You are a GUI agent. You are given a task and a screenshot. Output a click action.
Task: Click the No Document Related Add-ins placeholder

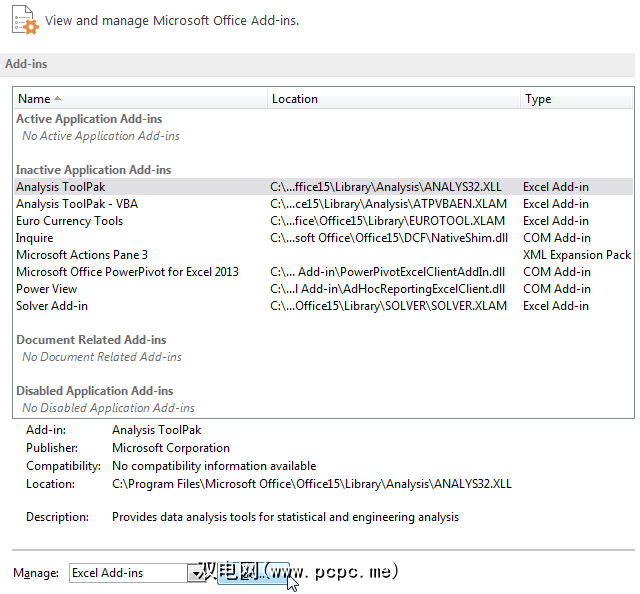pos(102,357)
